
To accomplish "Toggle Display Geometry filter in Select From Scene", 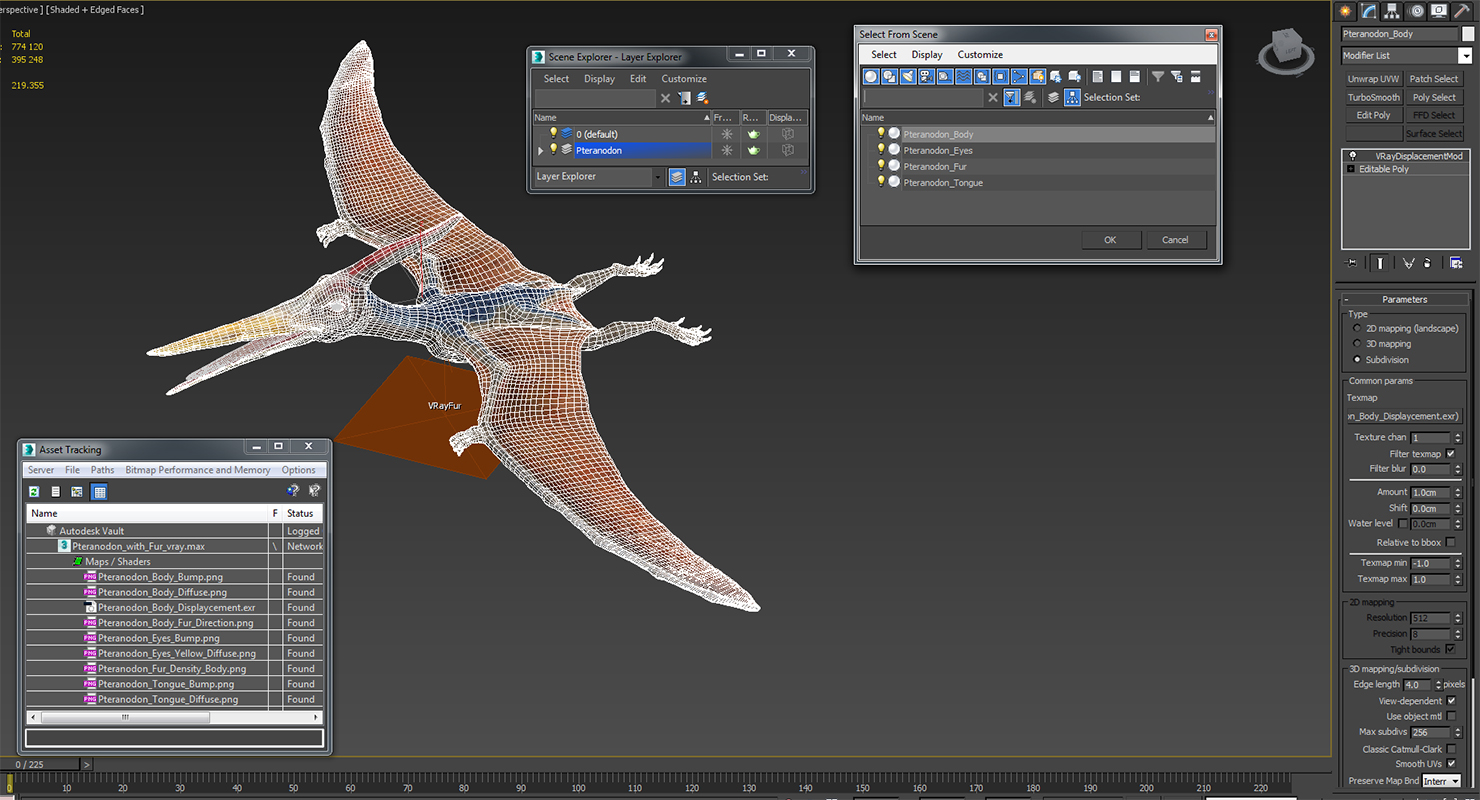I will [x=871, y=76].
